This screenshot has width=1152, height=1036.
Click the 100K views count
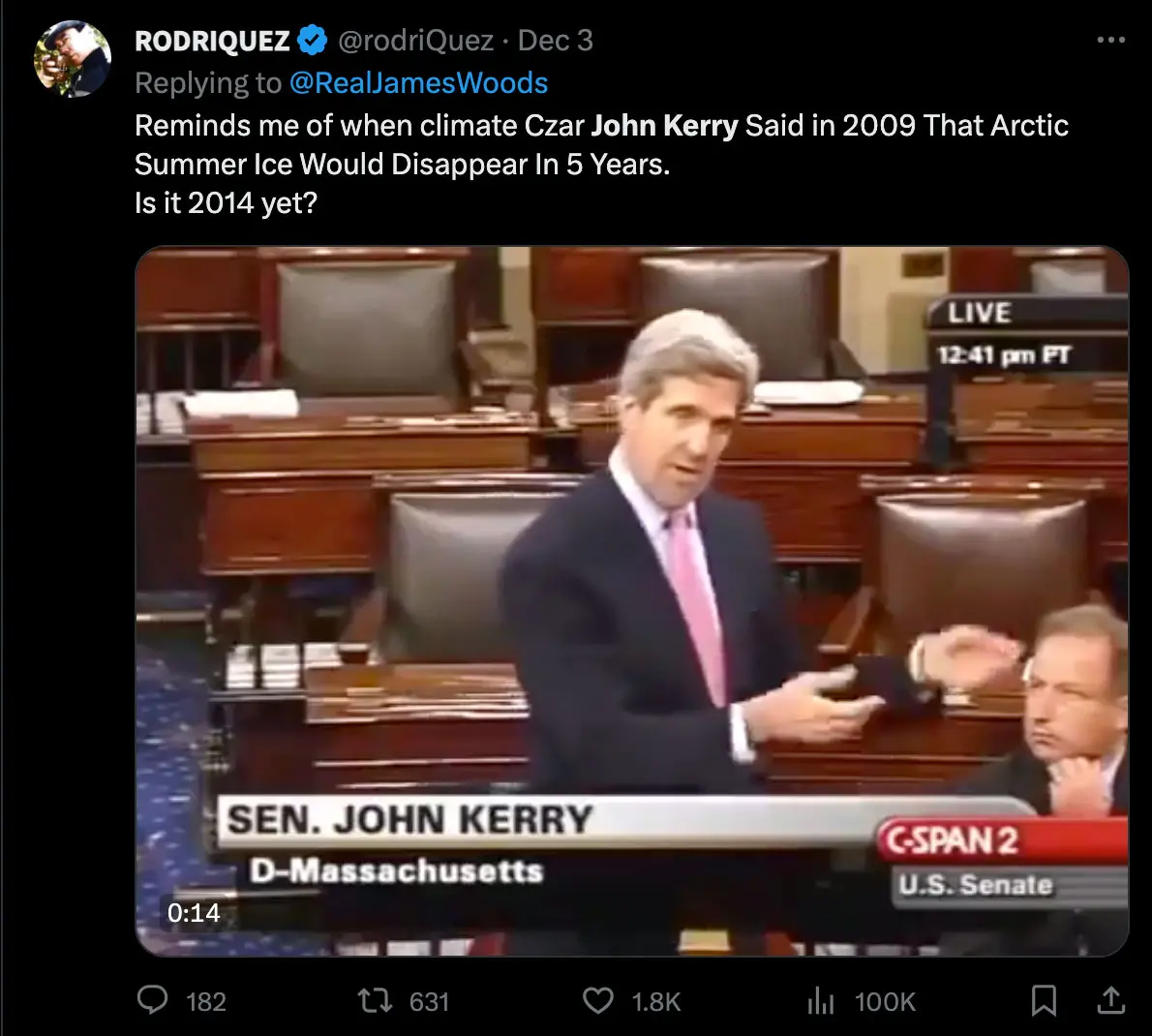point(886,1001)
